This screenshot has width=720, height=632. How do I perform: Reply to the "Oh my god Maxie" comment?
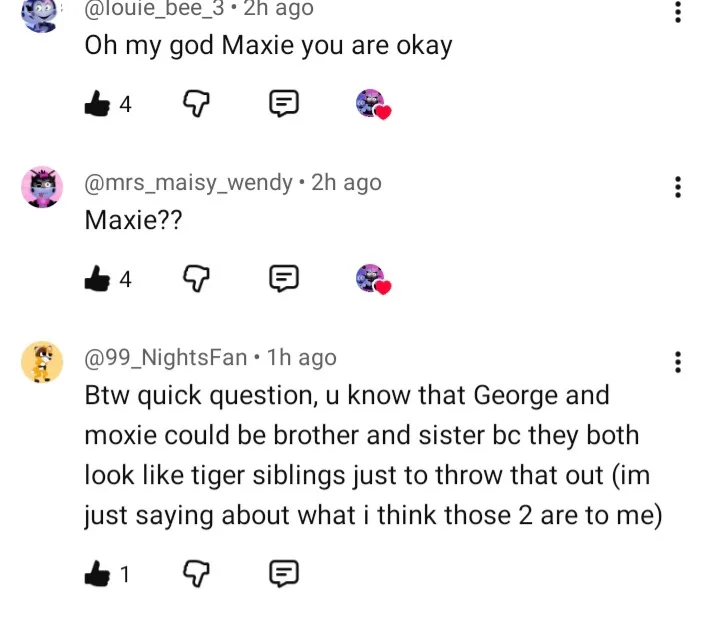point(284,103)
